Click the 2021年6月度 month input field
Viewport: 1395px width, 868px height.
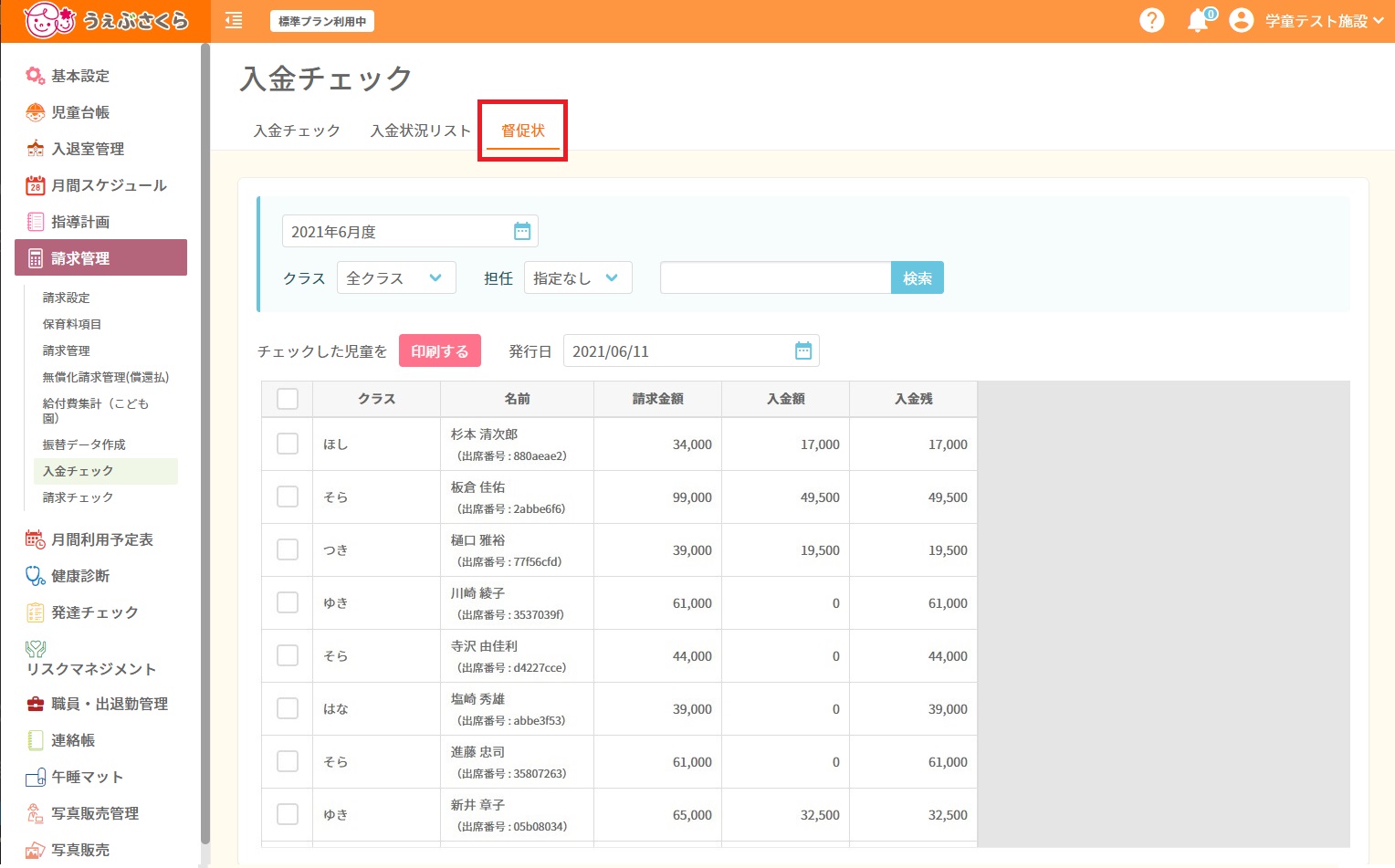(x=410, y=231)
